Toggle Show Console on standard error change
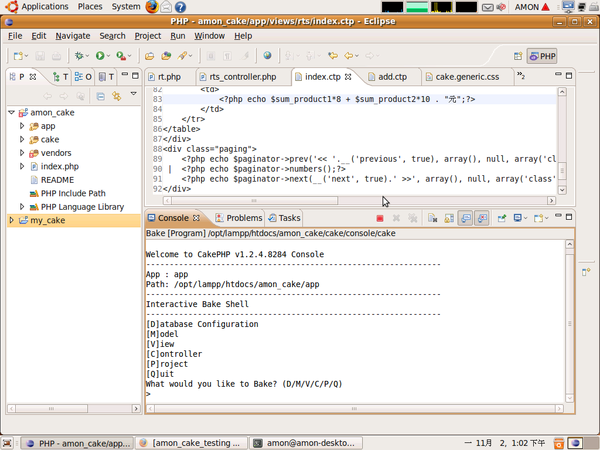Screen dimensions: 600x450 482,218
